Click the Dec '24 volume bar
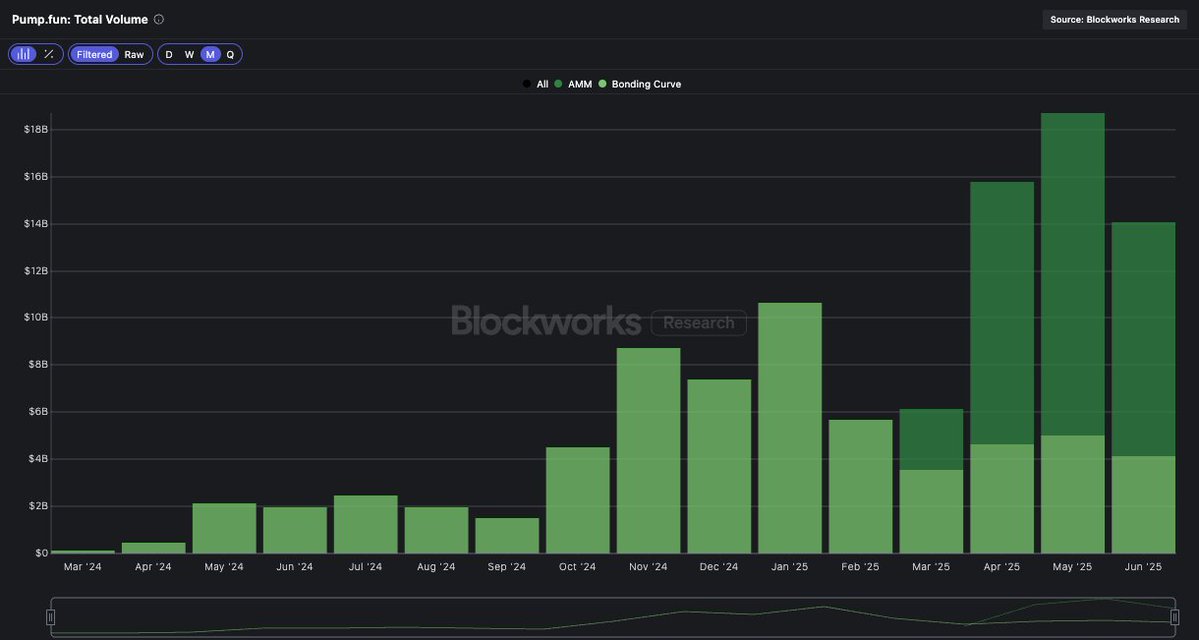Viewport: 1199px width, 640px height. tap(720, 466)
